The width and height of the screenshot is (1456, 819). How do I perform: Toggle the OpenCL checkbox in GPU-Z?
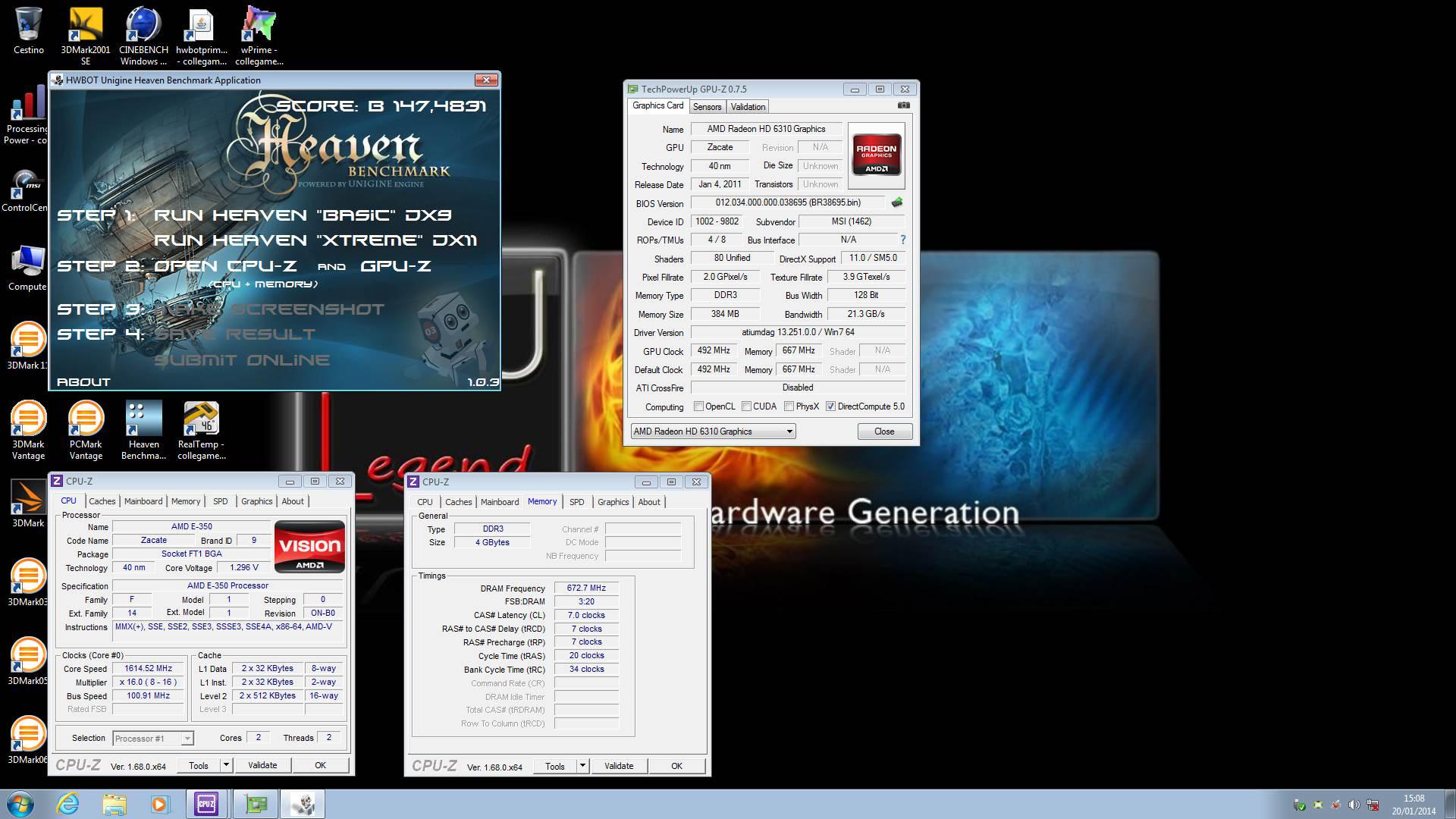click(x=698, y=406)
